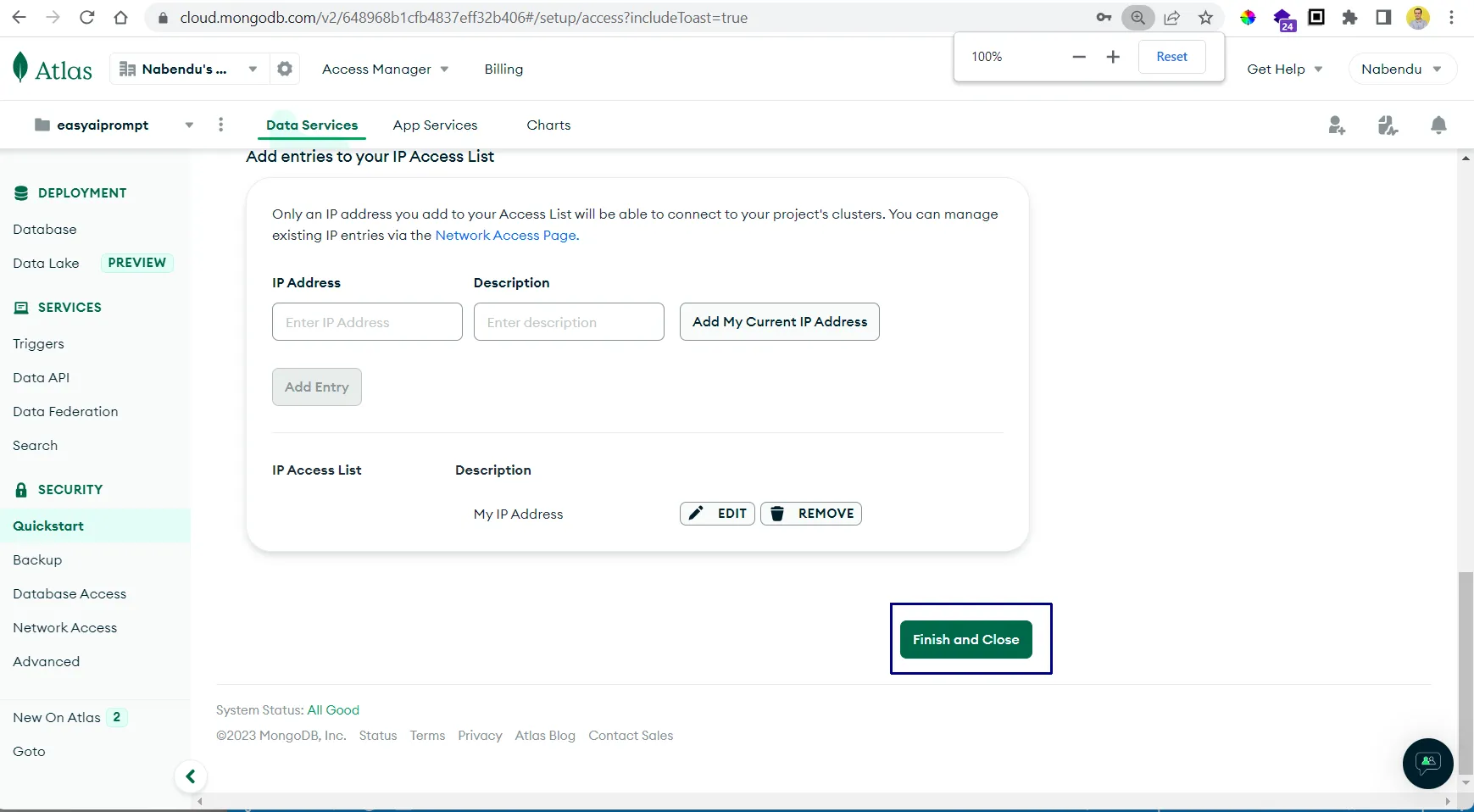Open Backup in the sidebar
1474x812 pixels.
coord(37,559)
